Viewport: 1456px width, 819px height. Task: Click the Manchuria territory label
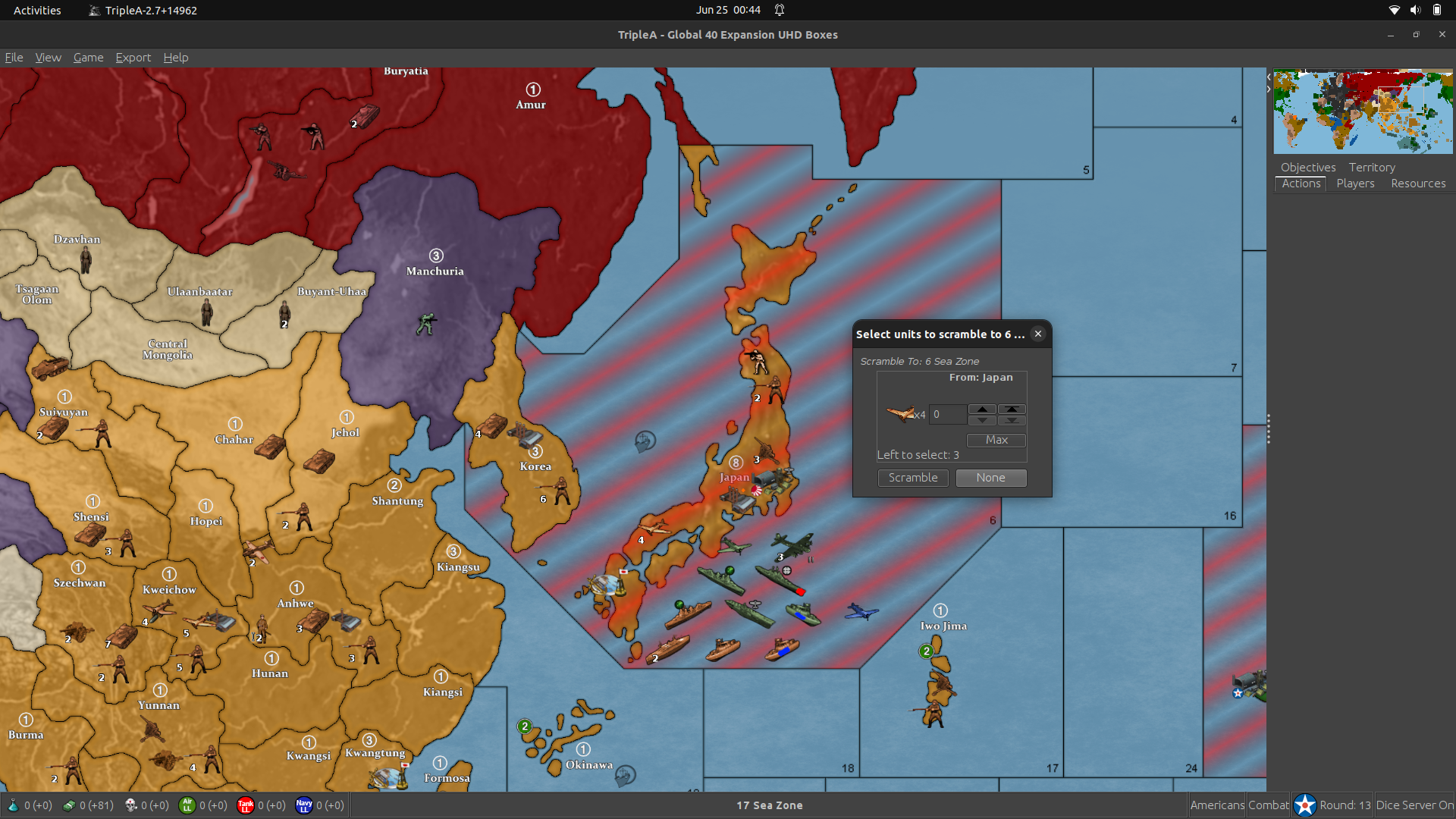pos(435,271)
